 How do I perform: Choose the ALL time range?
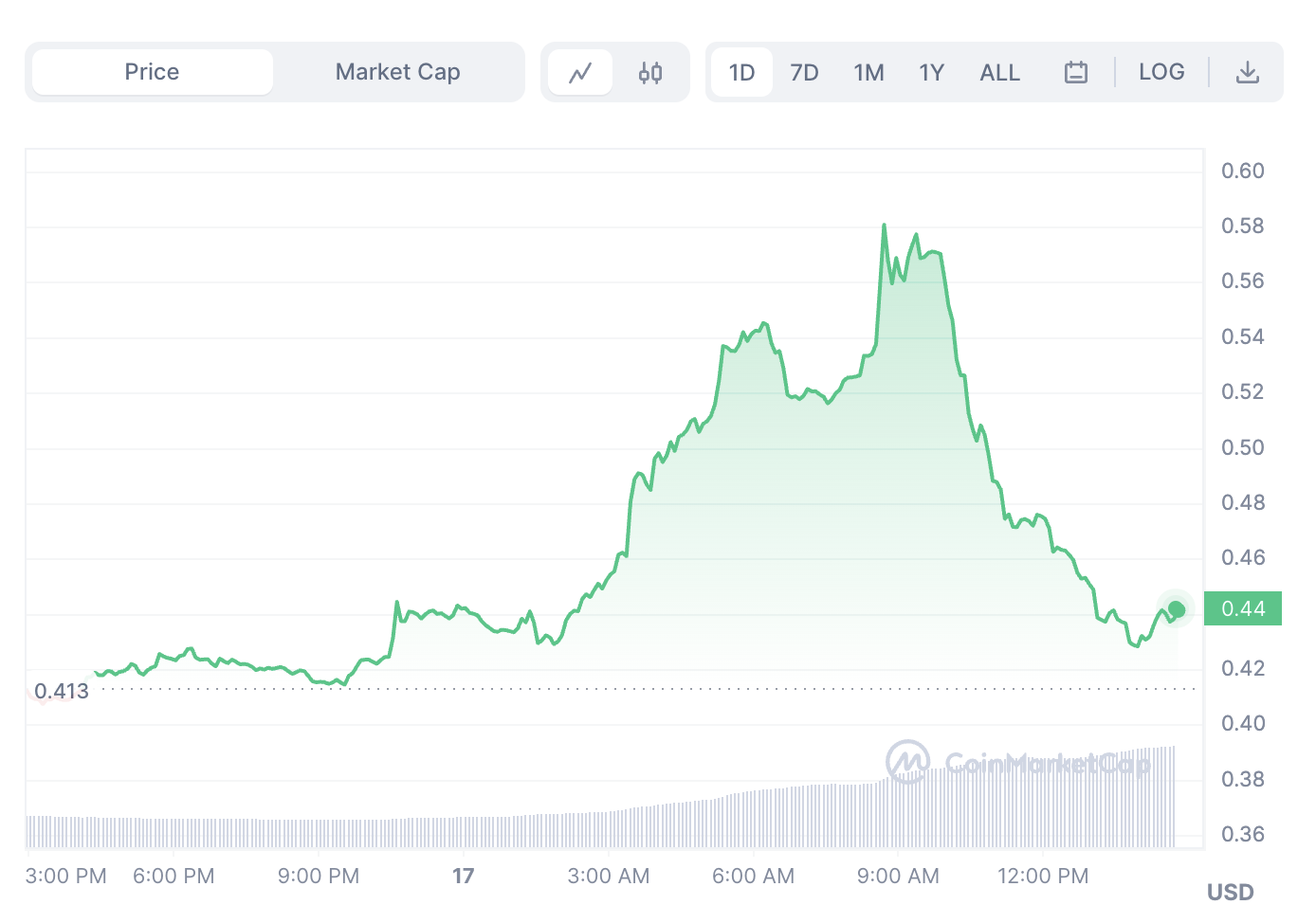pyautogui.click(x=999, y=72)
